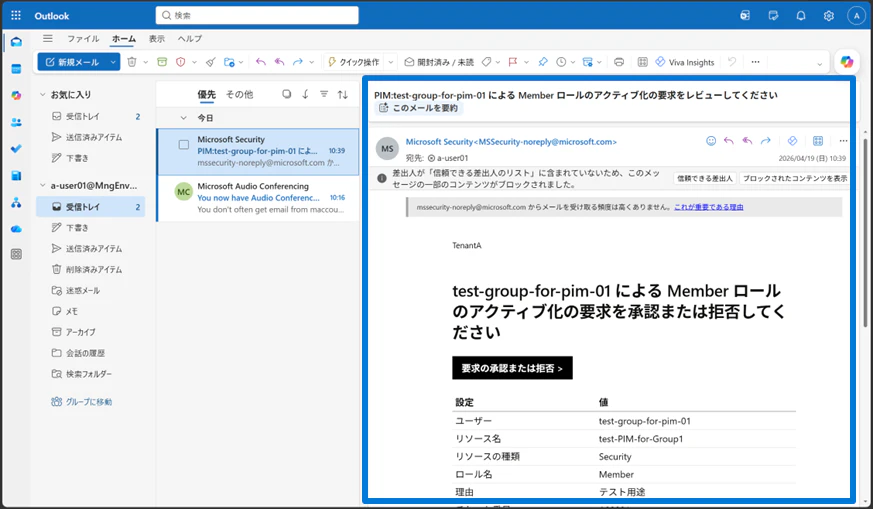Click the 信頼できる差出人 button
873x509 pixels.
point(705,178)
